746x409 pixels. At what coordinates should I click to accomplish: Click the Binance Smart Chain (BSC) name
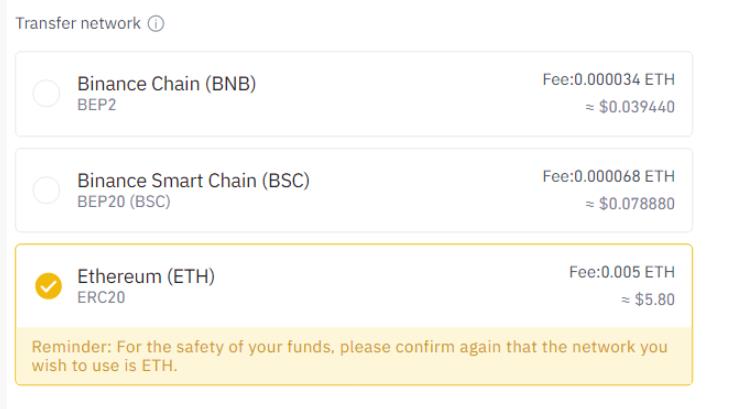point(194,180)
